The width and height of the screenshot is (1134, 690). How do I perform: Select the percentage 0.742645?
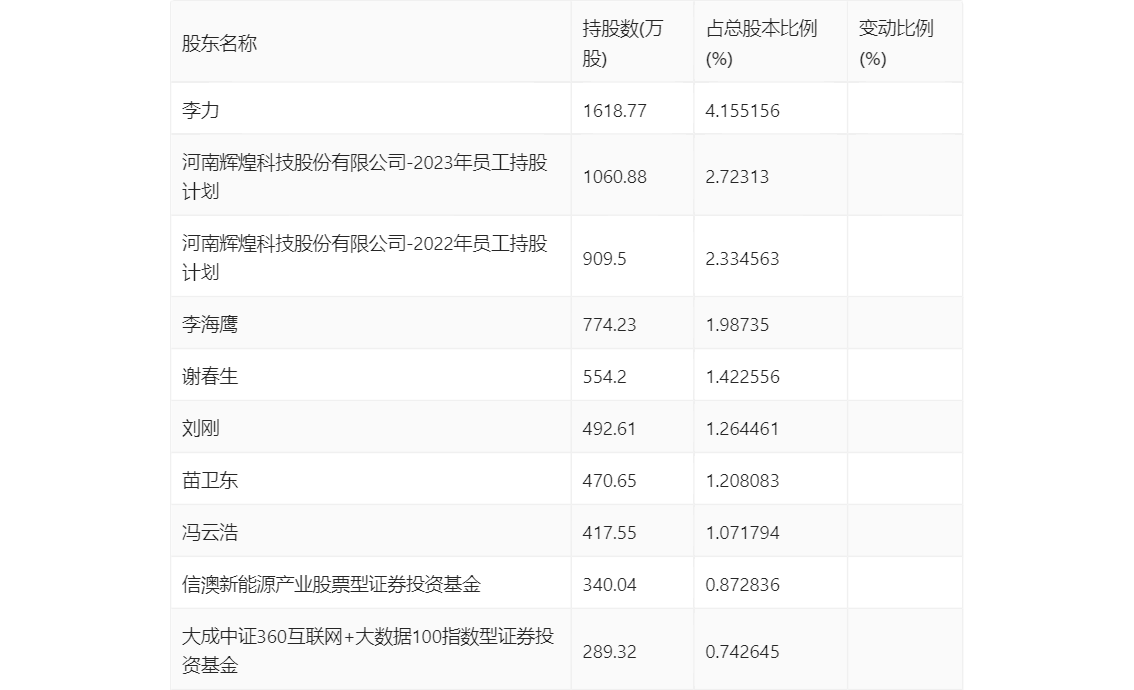pyautogui.click(x=742, y=652)
